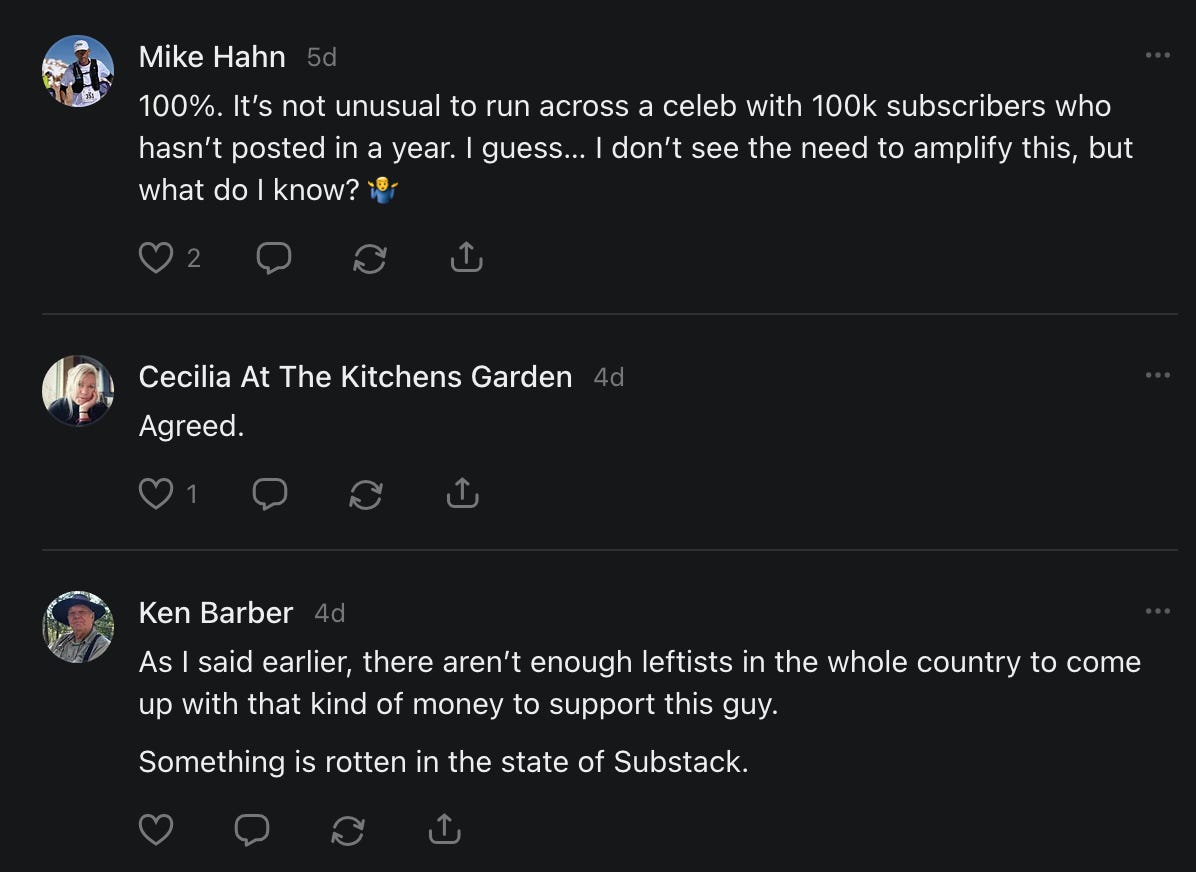This screenshot has height=872, width=1196.
Task: Open Mike Hahn's profile name link
Action: 212,57
